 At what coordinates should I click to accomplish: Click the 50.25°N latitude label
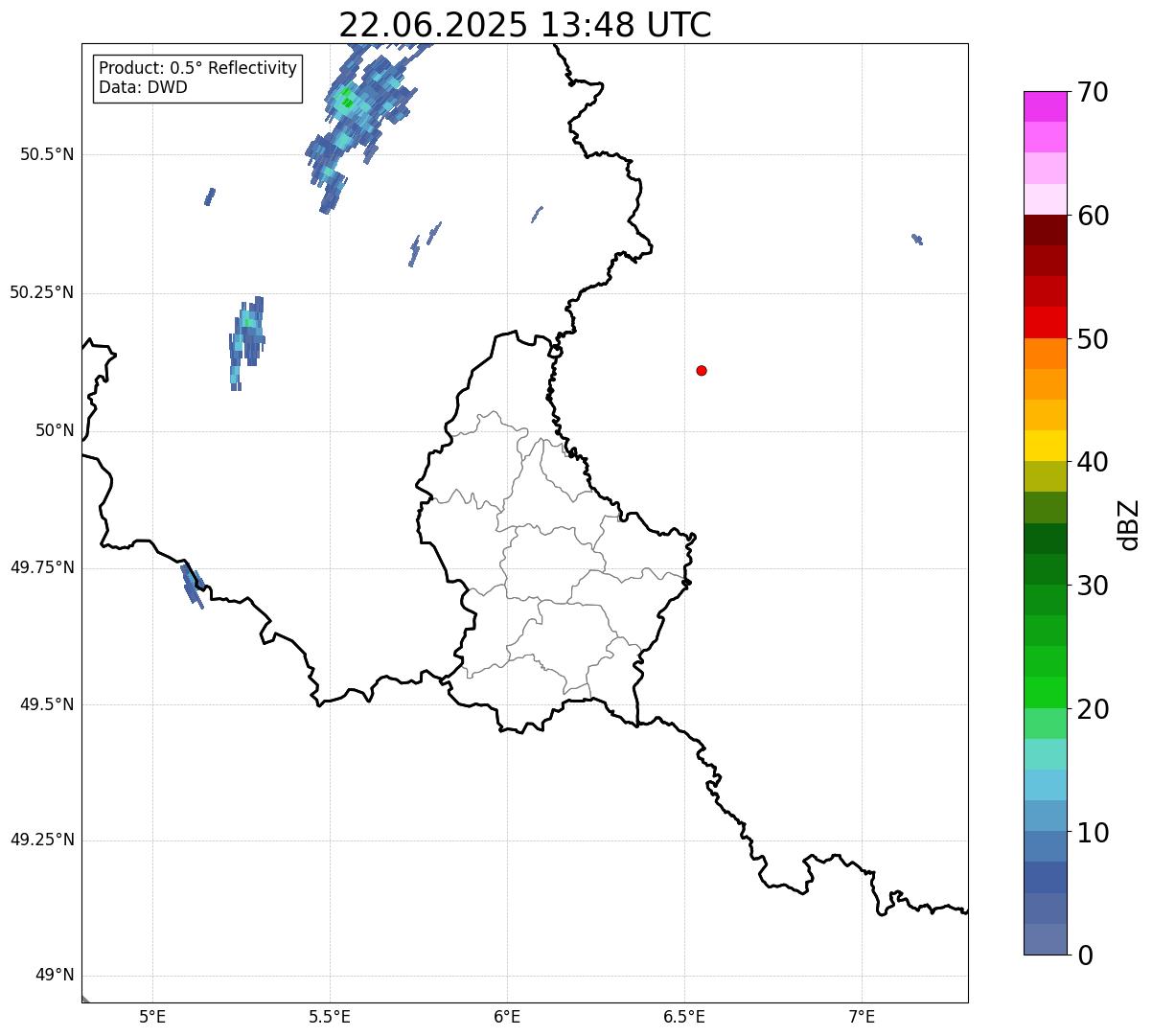[42, 292]
